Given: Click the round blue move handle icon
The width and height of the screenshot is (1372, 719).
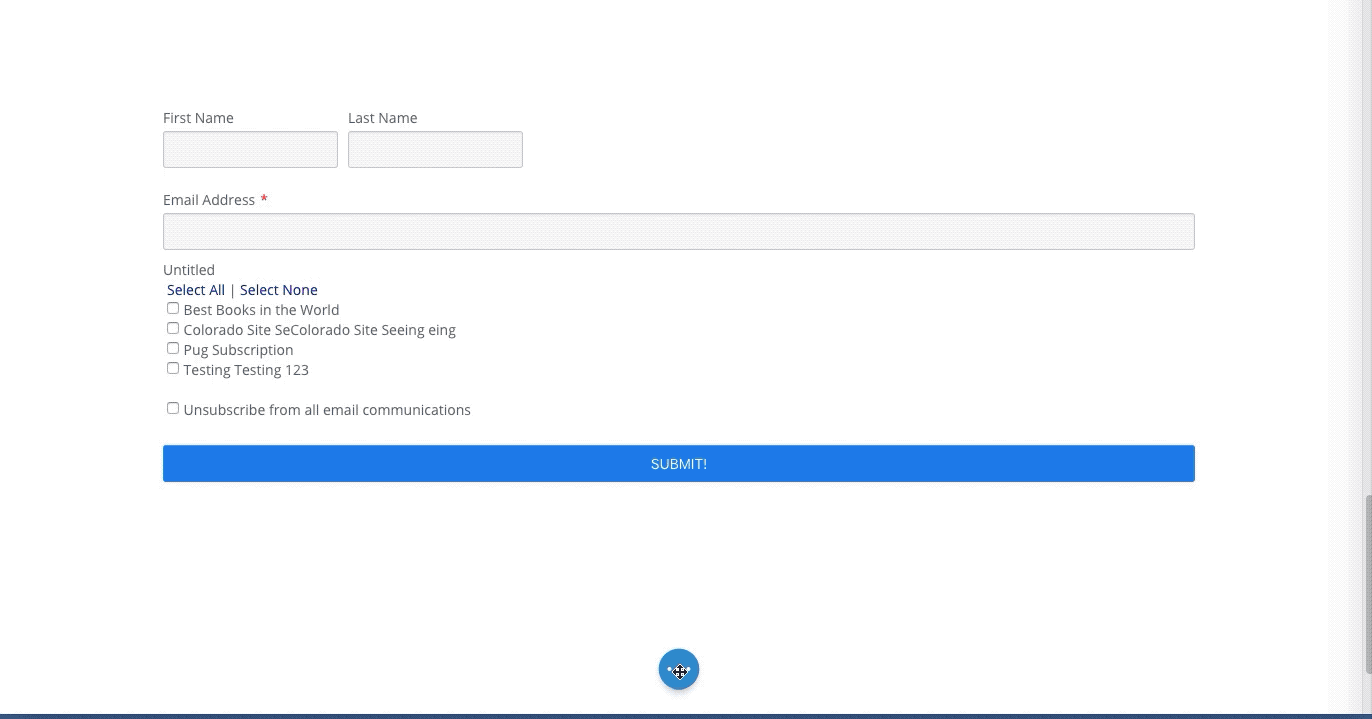Looking at the screenshot, I should (679, 670).
